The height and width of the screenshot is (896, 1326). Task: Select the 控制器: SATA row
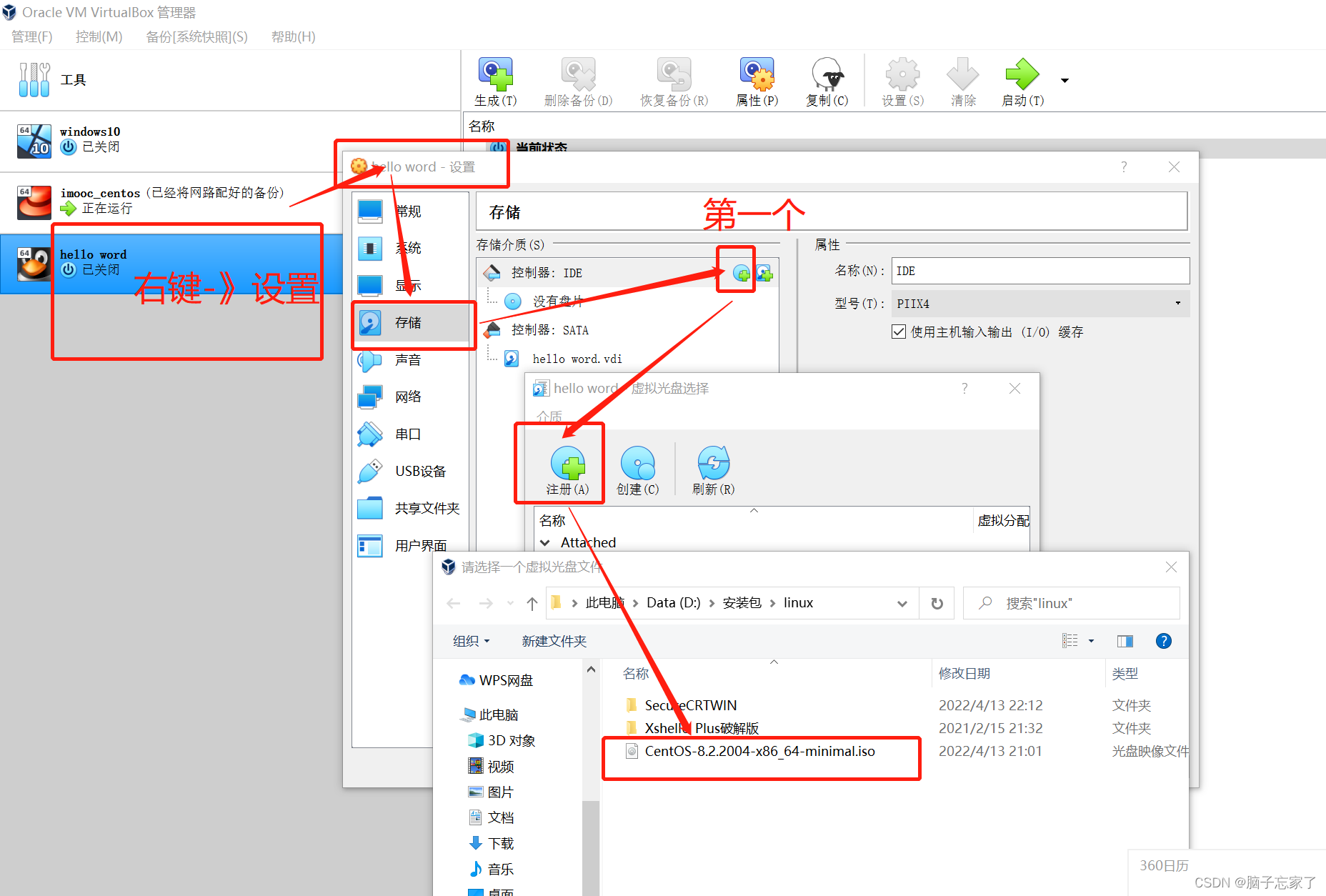click(627, 330)
